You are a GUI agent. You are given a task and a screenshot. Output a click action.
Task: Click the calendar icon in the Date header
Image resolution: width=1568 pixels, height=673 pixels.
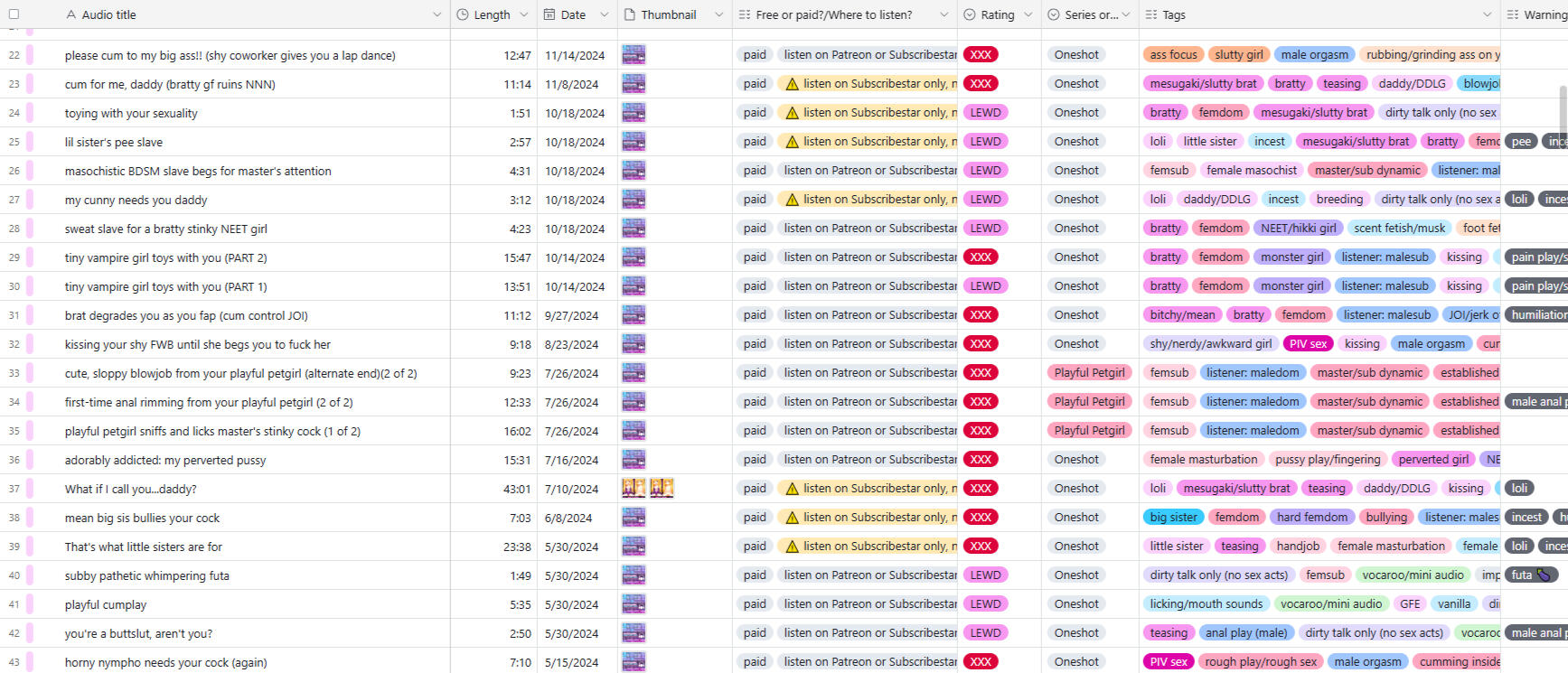coord(549,14)
